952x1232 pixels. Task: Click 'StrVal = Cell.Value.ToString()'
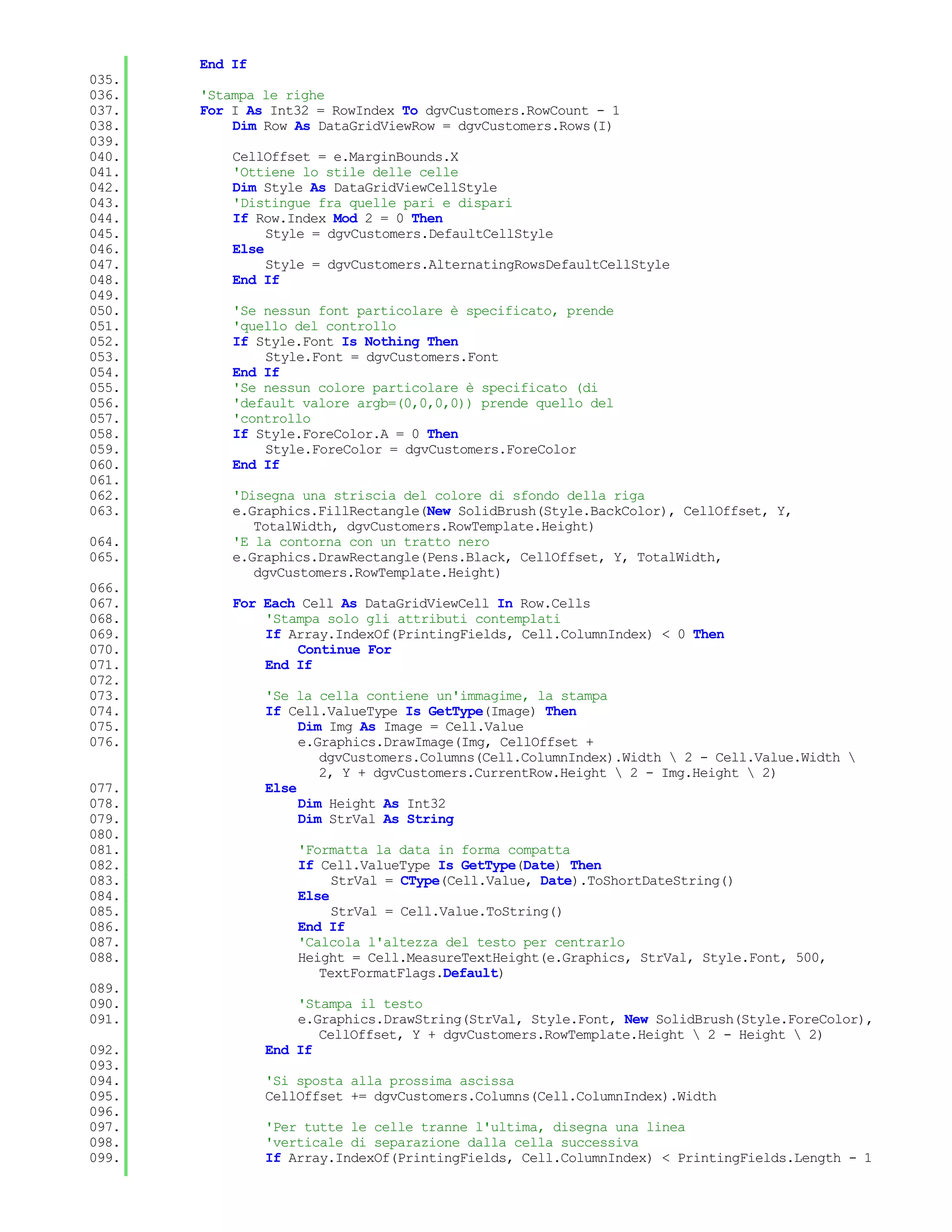pyautogui.click(x=446, y=912)
